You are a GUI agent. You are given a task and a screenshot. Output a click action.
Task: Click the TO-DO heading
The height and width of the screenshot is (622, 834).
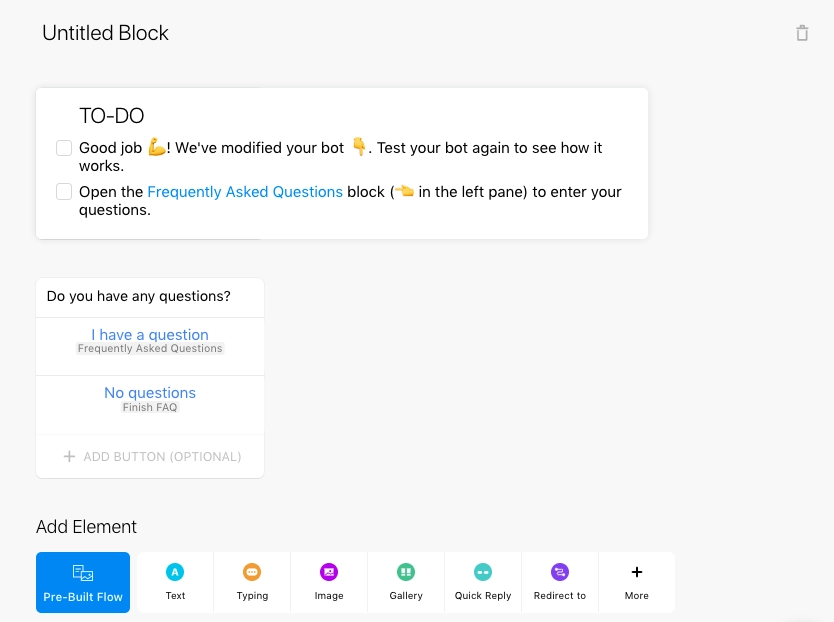click(112, 116)
